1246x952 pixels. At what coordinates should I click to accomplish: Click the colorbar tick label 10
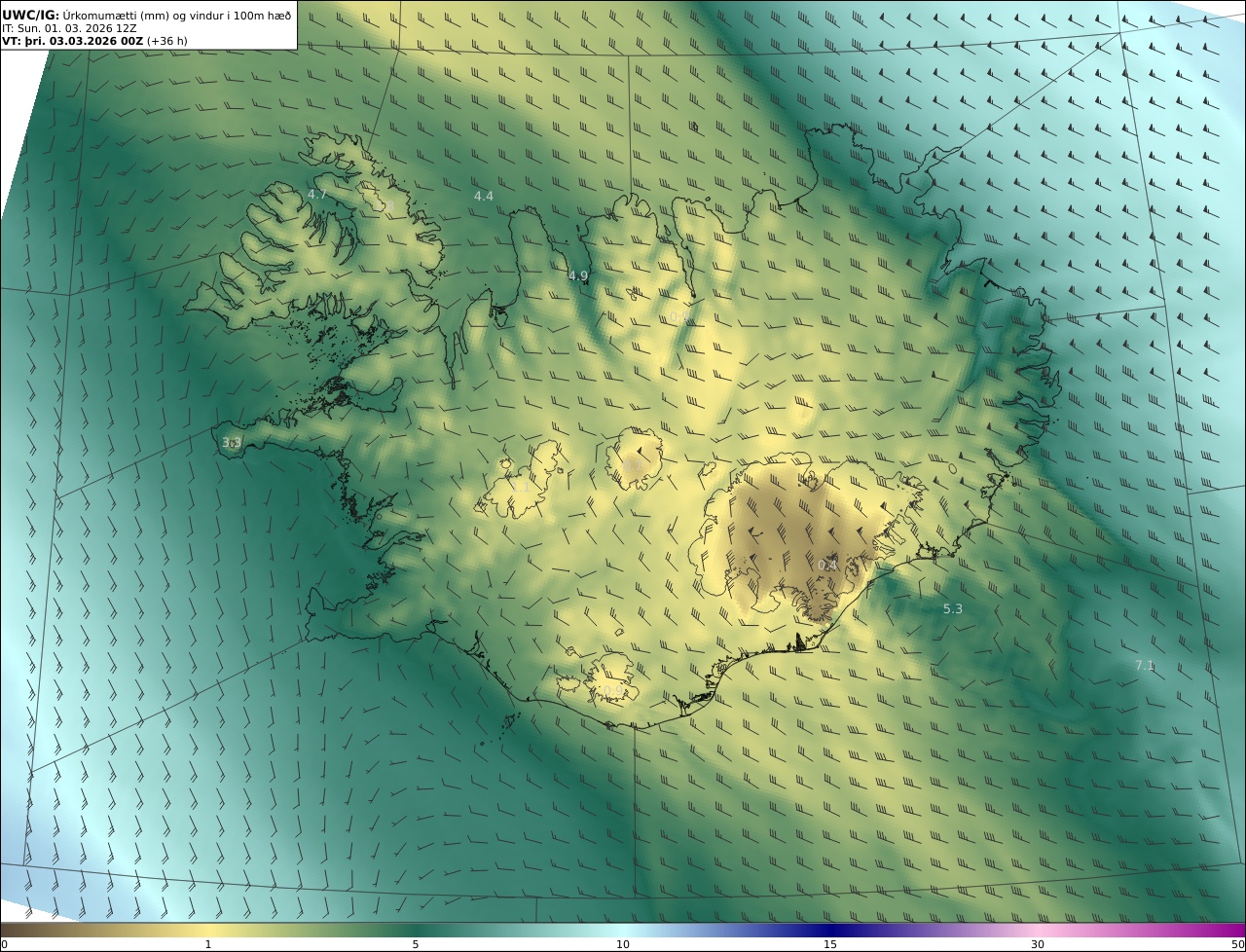(623, 944)
